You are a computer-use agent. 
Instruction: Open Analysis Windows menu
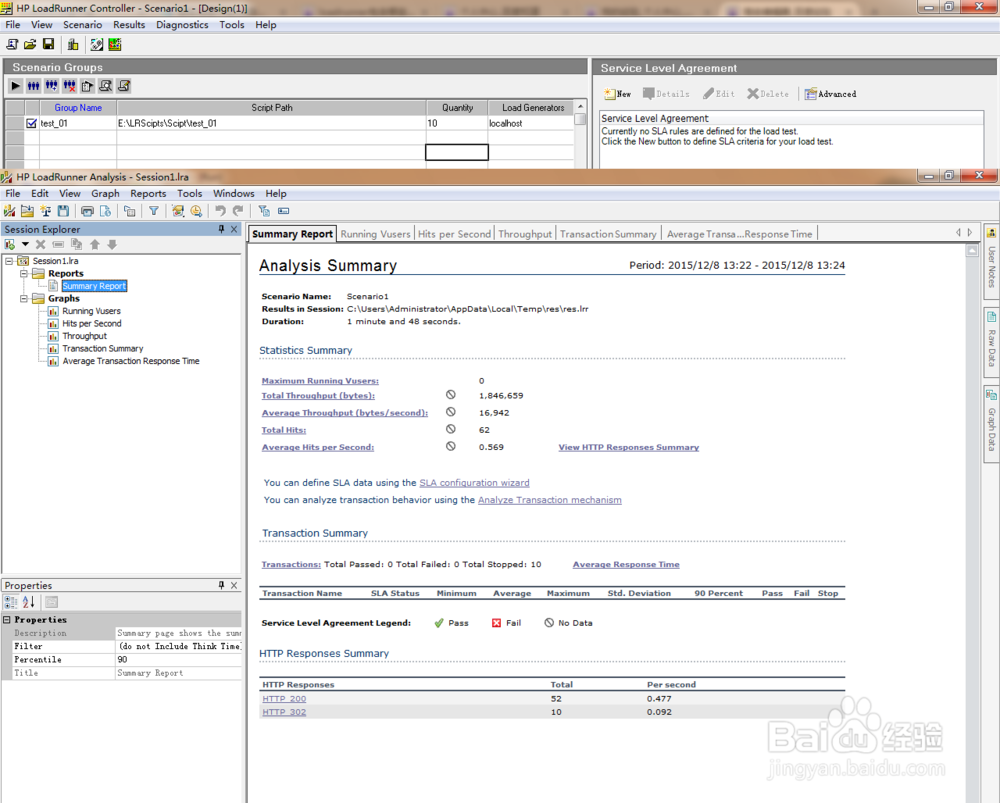click(x=233, y=193)
